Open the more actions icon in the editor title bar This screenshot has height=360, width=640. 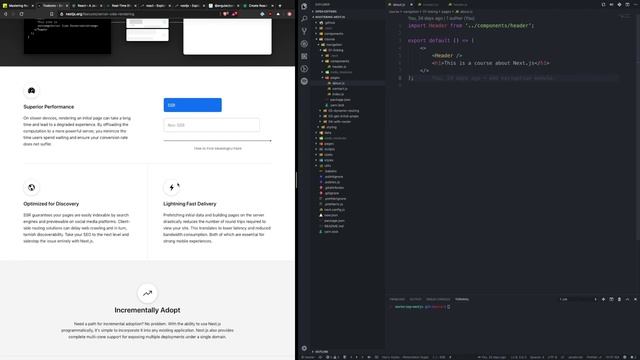[x=635, y=4]
